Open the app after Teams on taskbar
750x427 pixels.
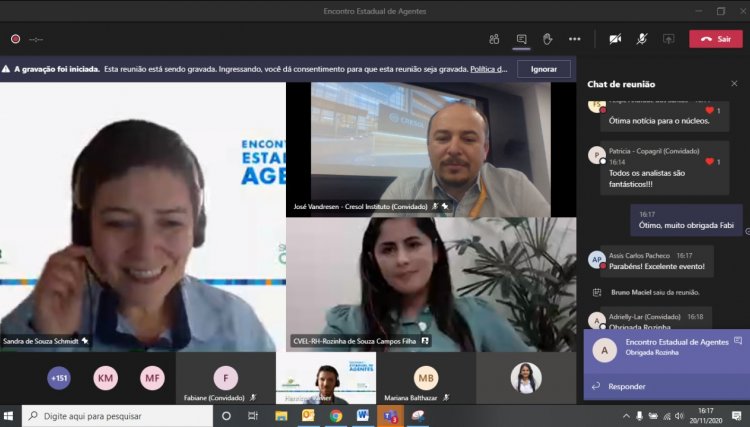point(418,416)
